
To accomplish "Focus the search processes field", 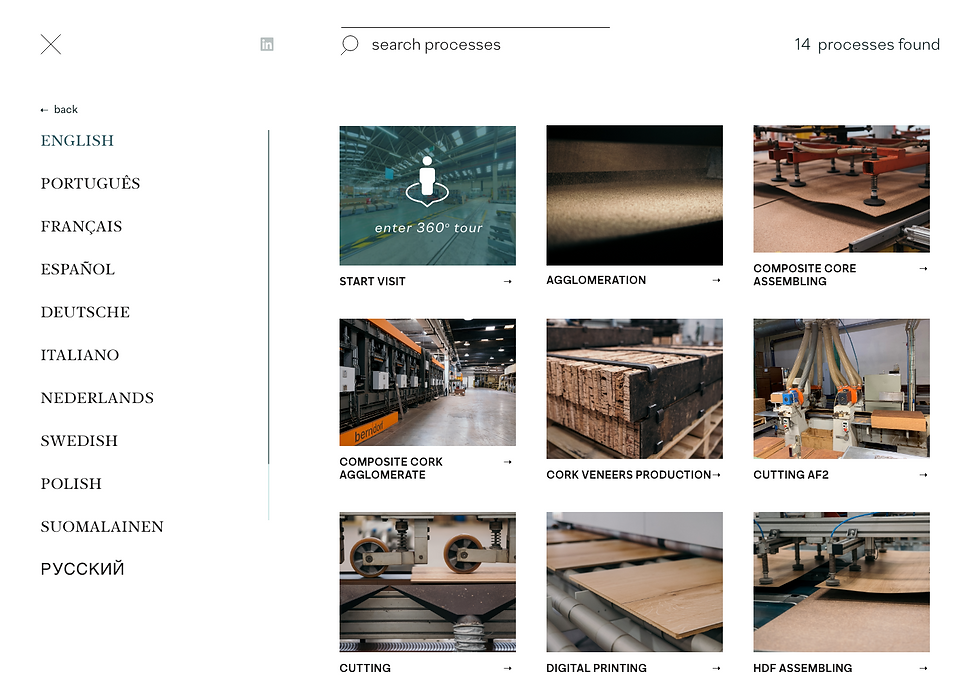I will [x=475, y=44].
